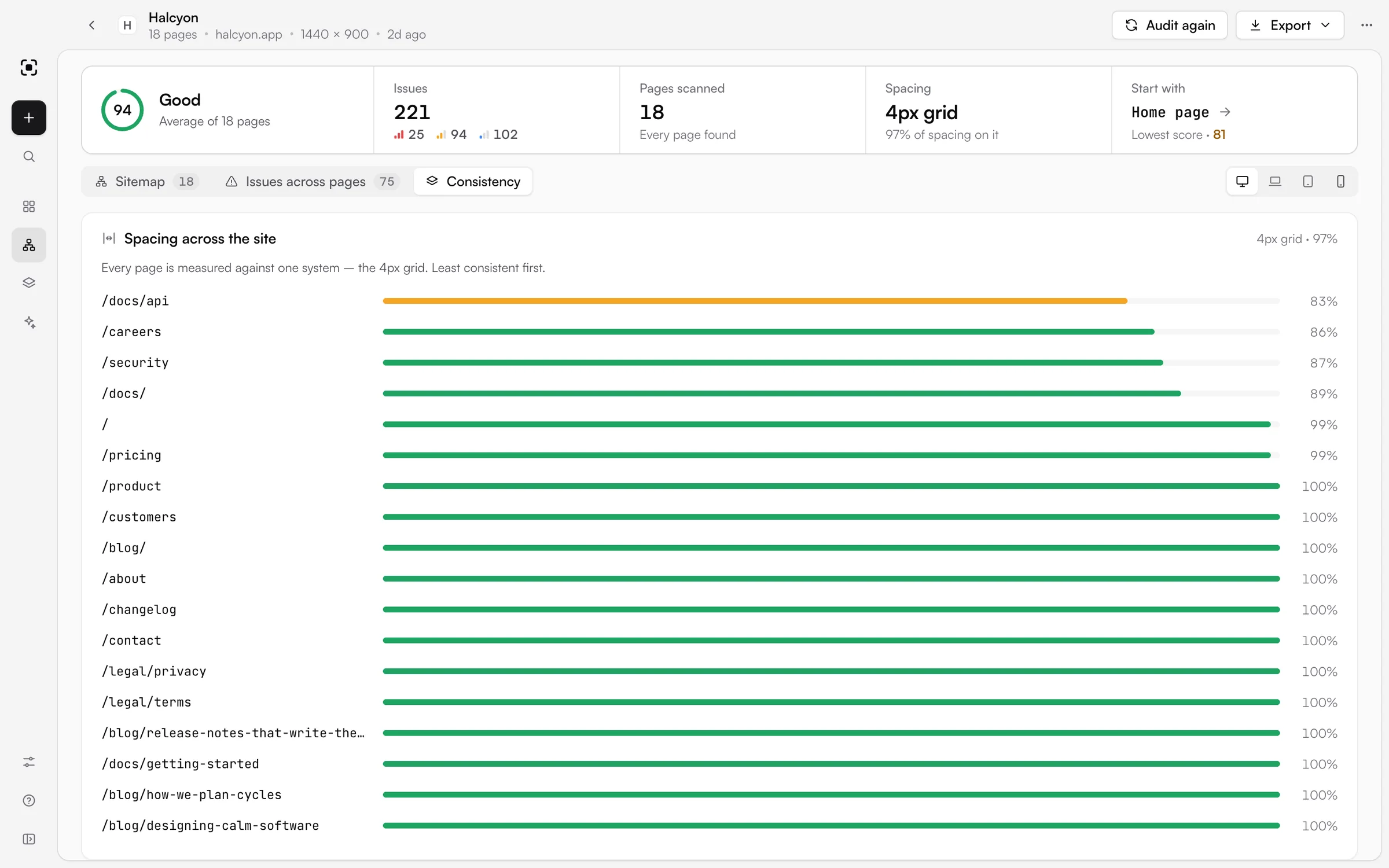Open the Export dropdown
1389x868 pixels.
(1289, 25)
